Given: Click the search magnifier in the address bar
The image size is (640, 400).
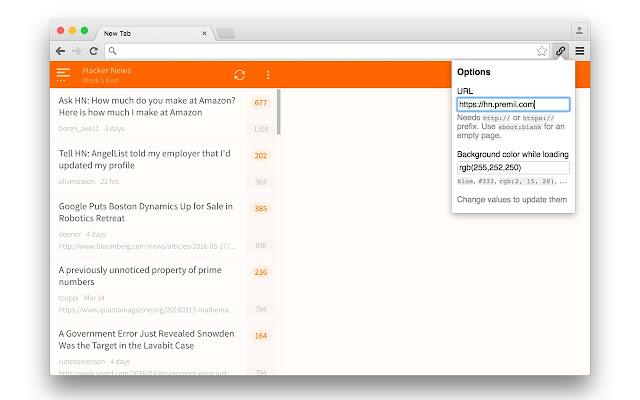Looking at the screenshot, I should coord(112,51).
